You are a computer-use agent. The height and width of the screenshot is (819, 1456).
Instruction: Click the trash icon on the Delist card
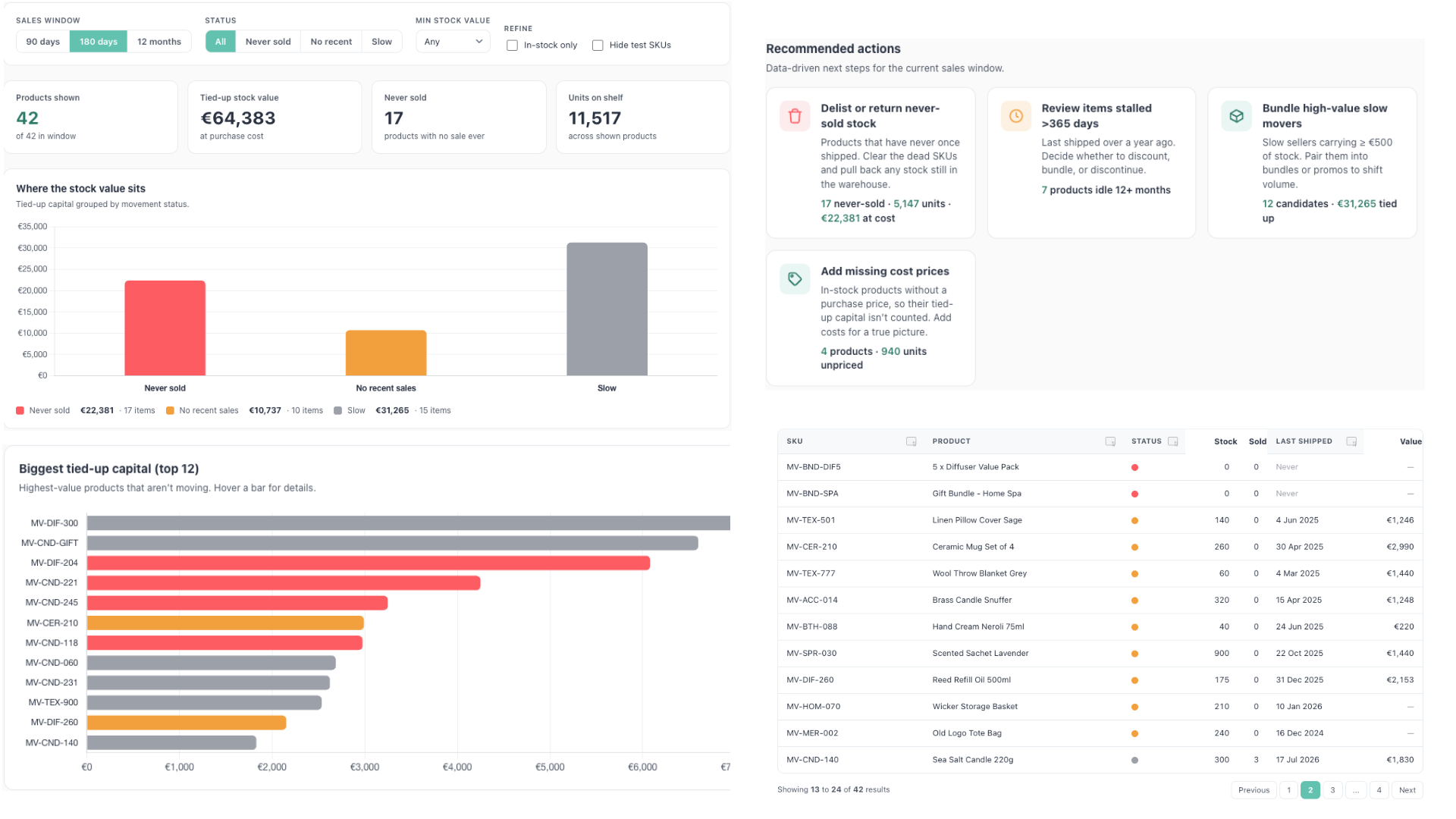[795, 116]
